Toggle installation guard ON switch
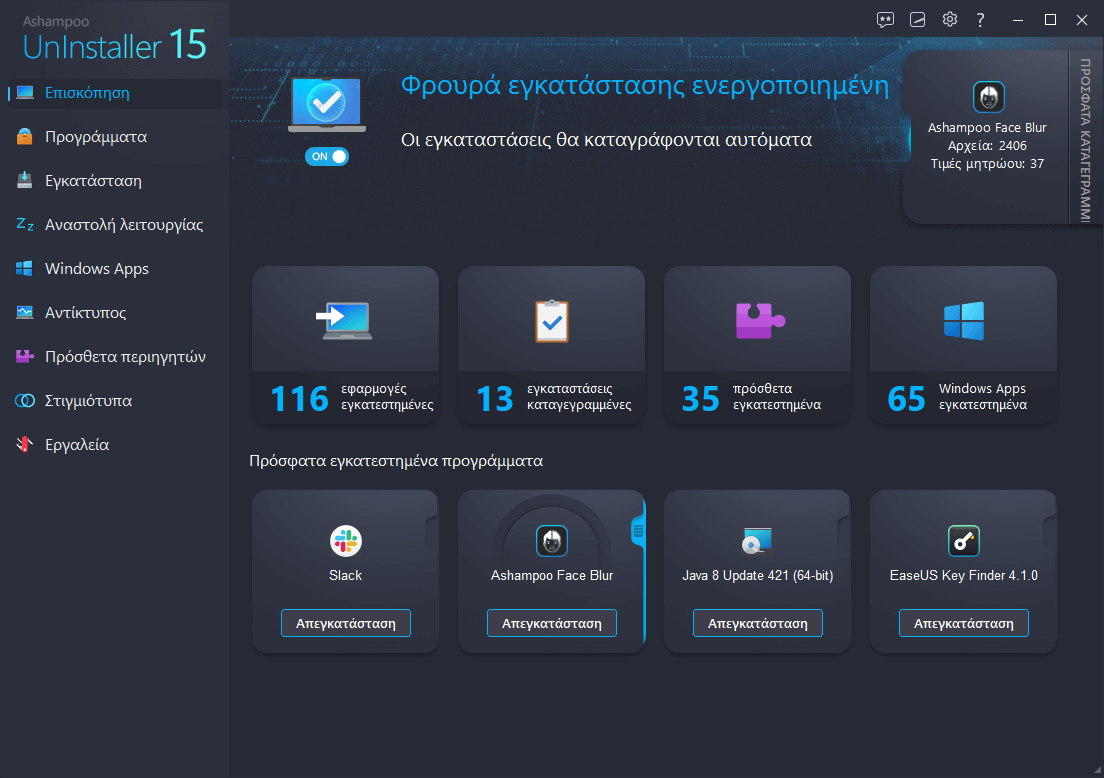Screen dimensions: 1104x778 327,156
